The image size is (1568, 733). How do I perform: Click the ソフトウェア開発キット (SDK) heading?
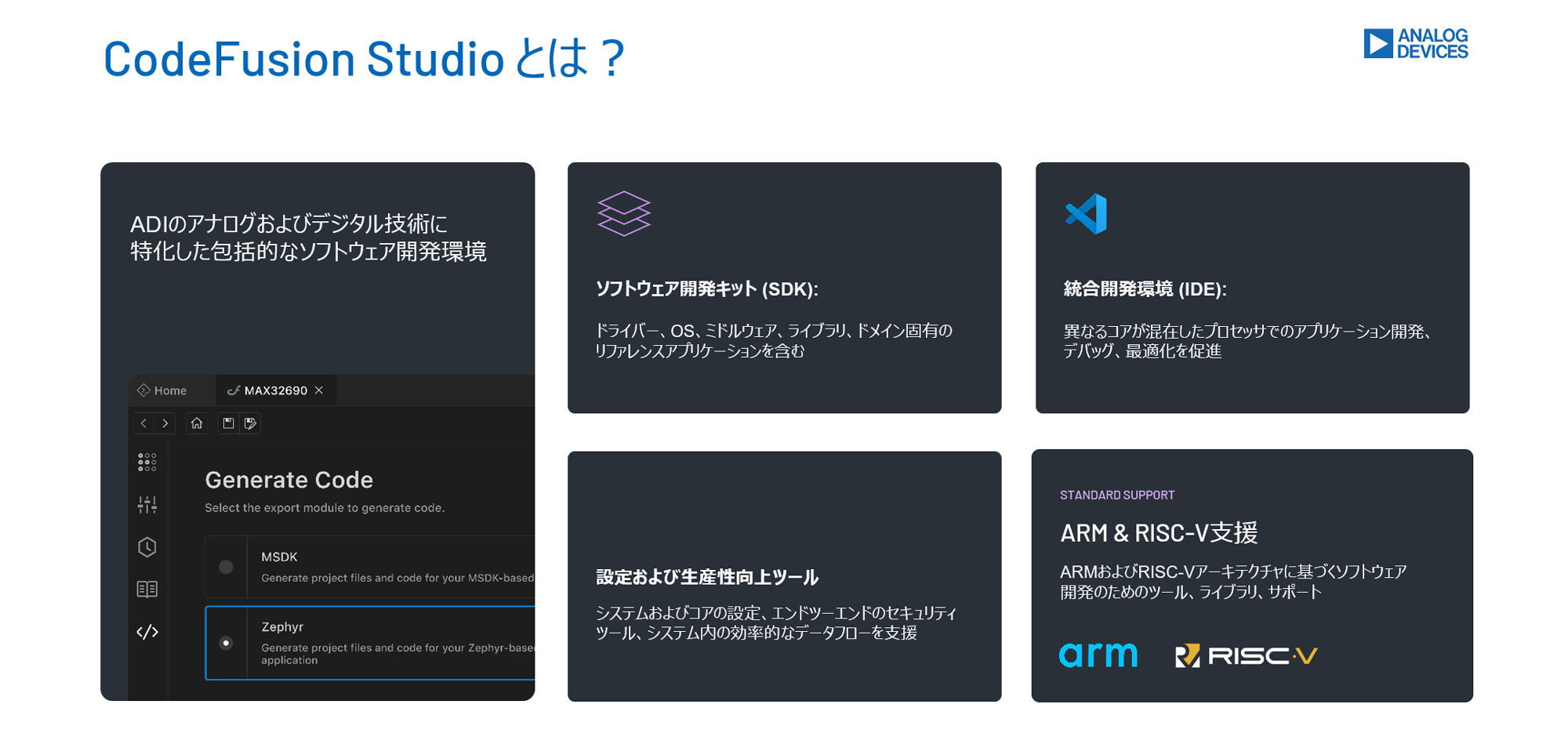click(707, 288)
